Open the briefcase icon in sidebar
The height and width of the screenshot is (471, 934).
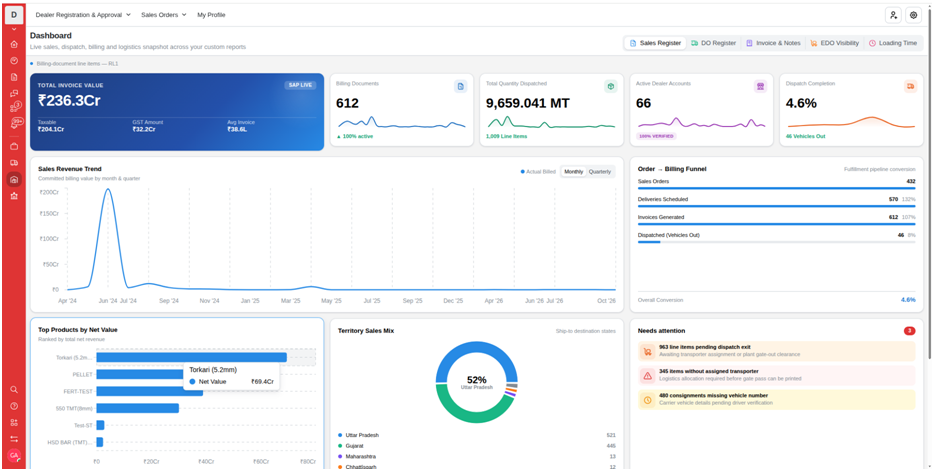coord(14,146)
